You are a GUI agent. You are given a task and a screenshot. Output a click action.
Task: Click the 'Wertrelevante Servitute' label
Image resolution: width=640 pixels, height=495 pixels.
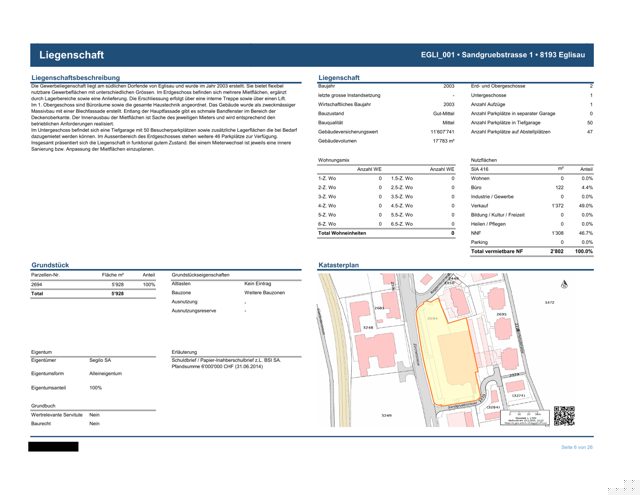tap(57, 415)
